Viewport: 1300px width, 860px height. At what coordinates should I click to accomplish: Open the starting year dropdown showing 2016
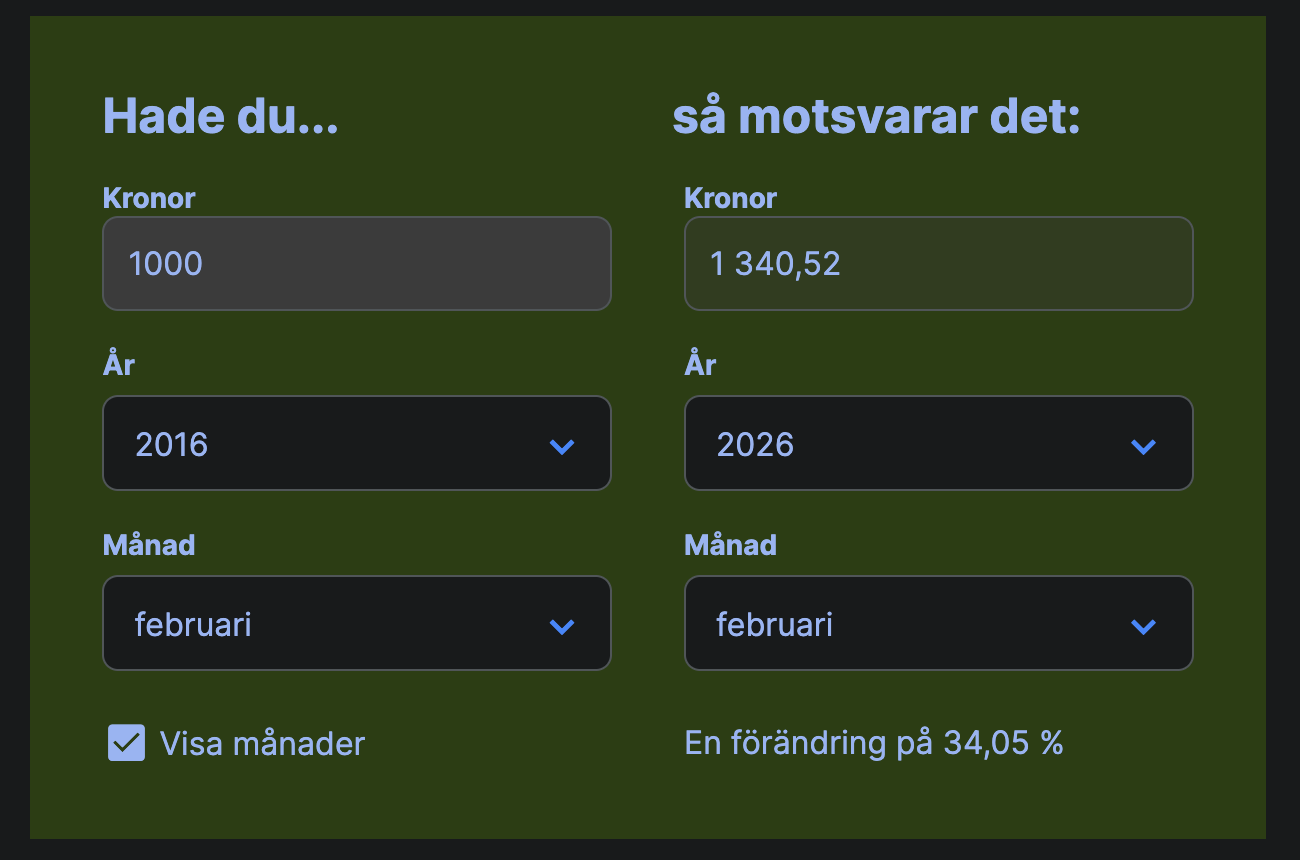pos(356,443)
